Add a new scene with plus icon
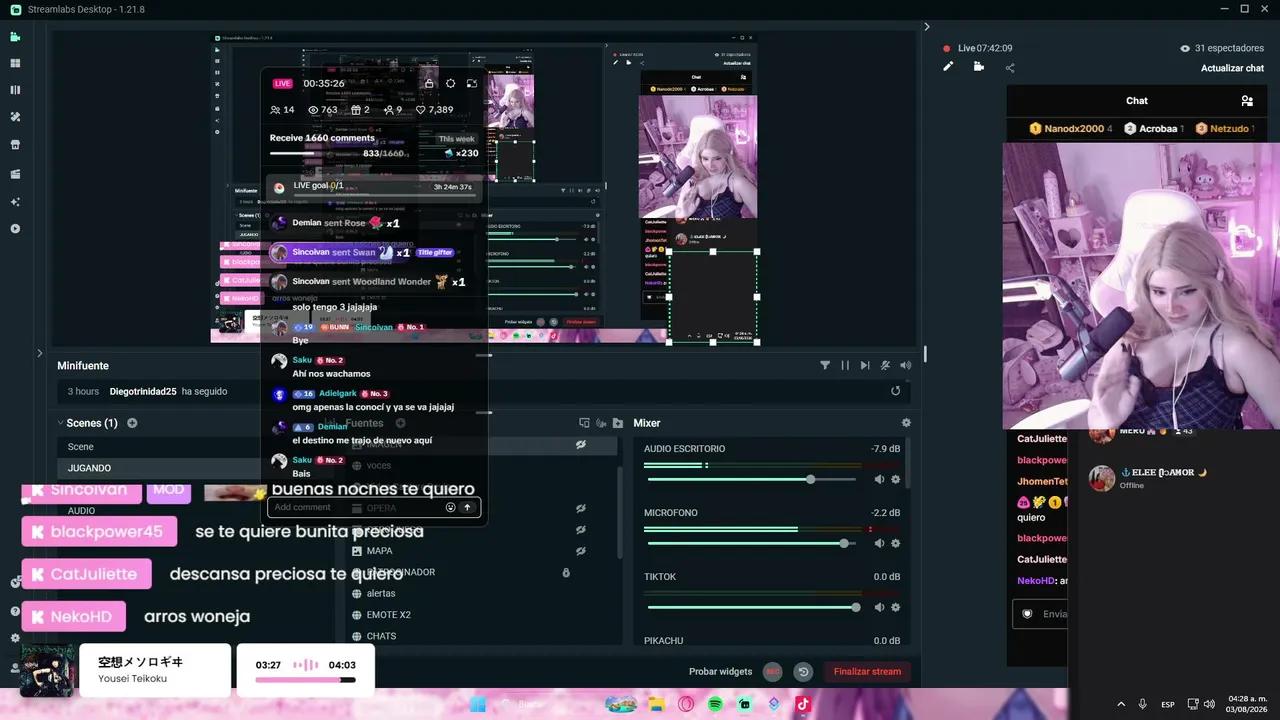 pyautogui.click(x=132, y=423)
